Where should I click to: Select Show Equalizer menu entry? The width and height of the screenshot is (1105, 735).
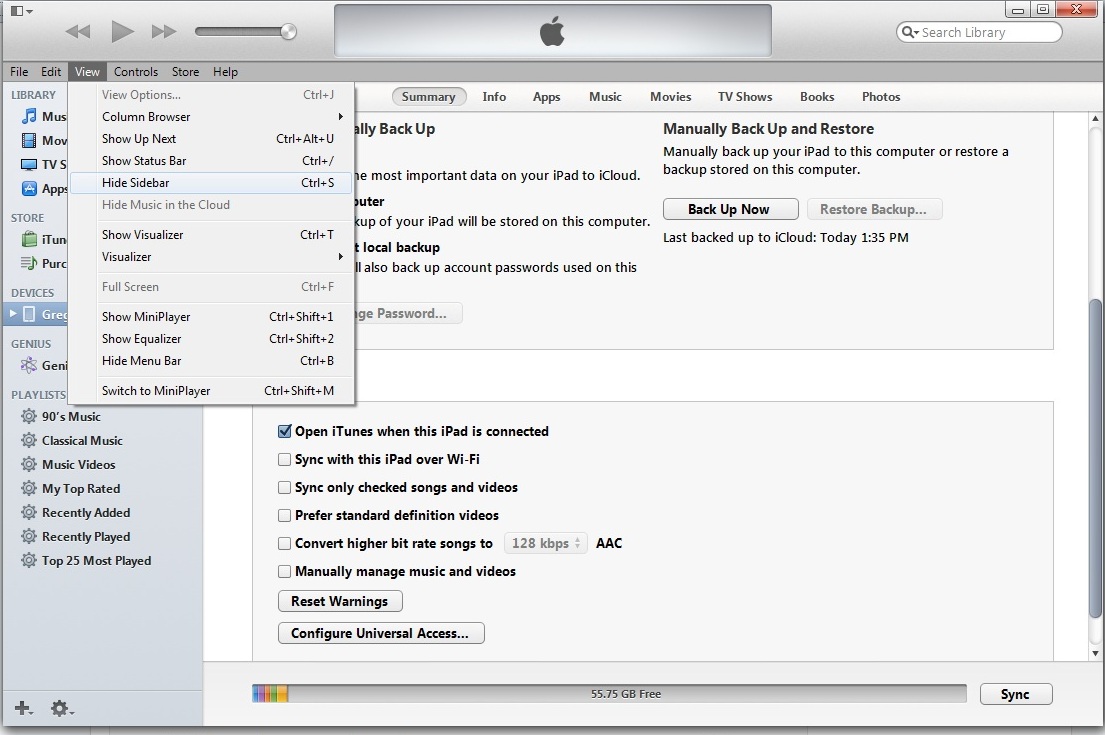coord(212,339)
